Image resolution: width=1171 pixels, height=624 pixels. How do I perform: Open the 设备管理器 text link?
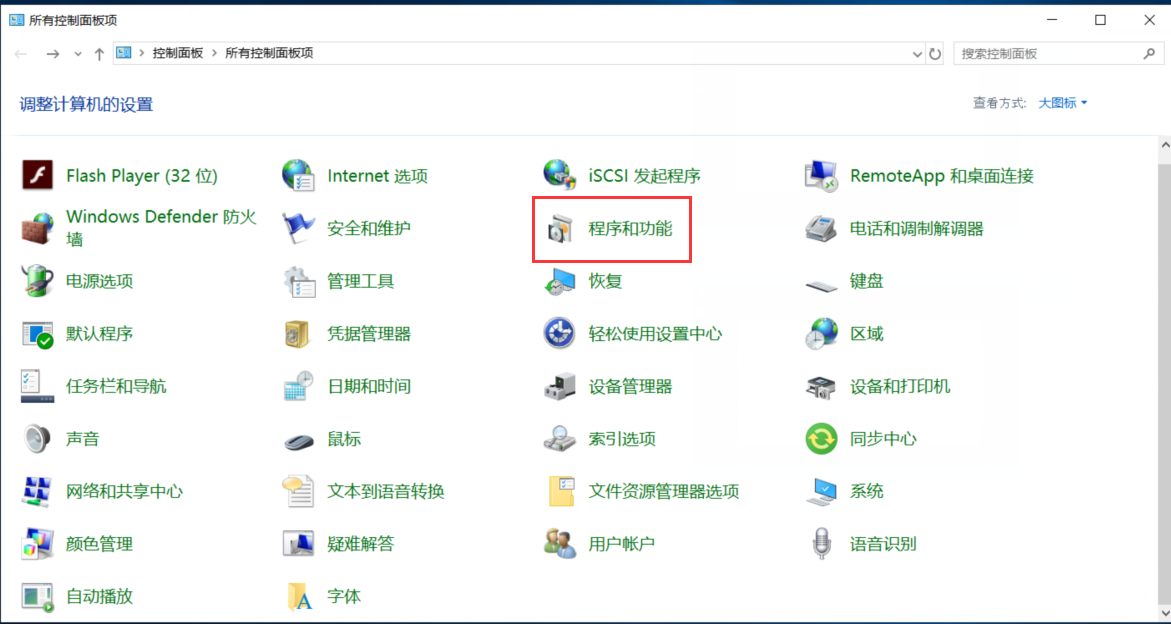coord(630,386)
